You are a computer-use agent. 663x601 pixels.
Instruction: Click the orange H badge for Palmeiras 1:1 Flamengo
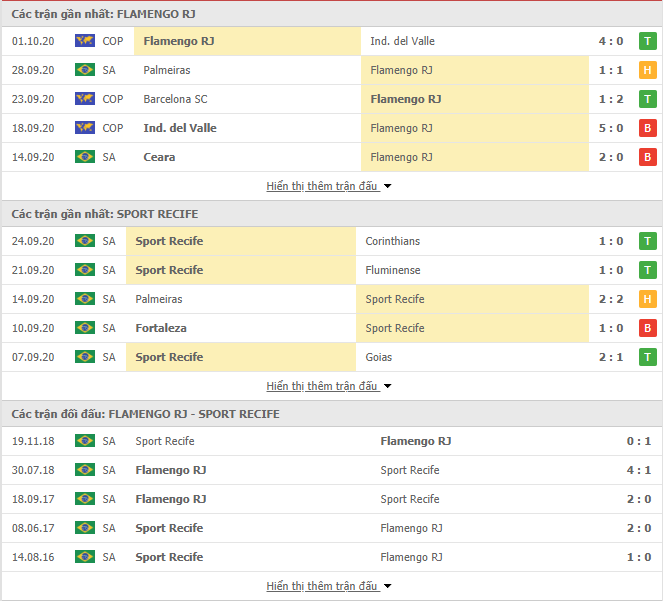pyautogui.click(x=647, y=70)
